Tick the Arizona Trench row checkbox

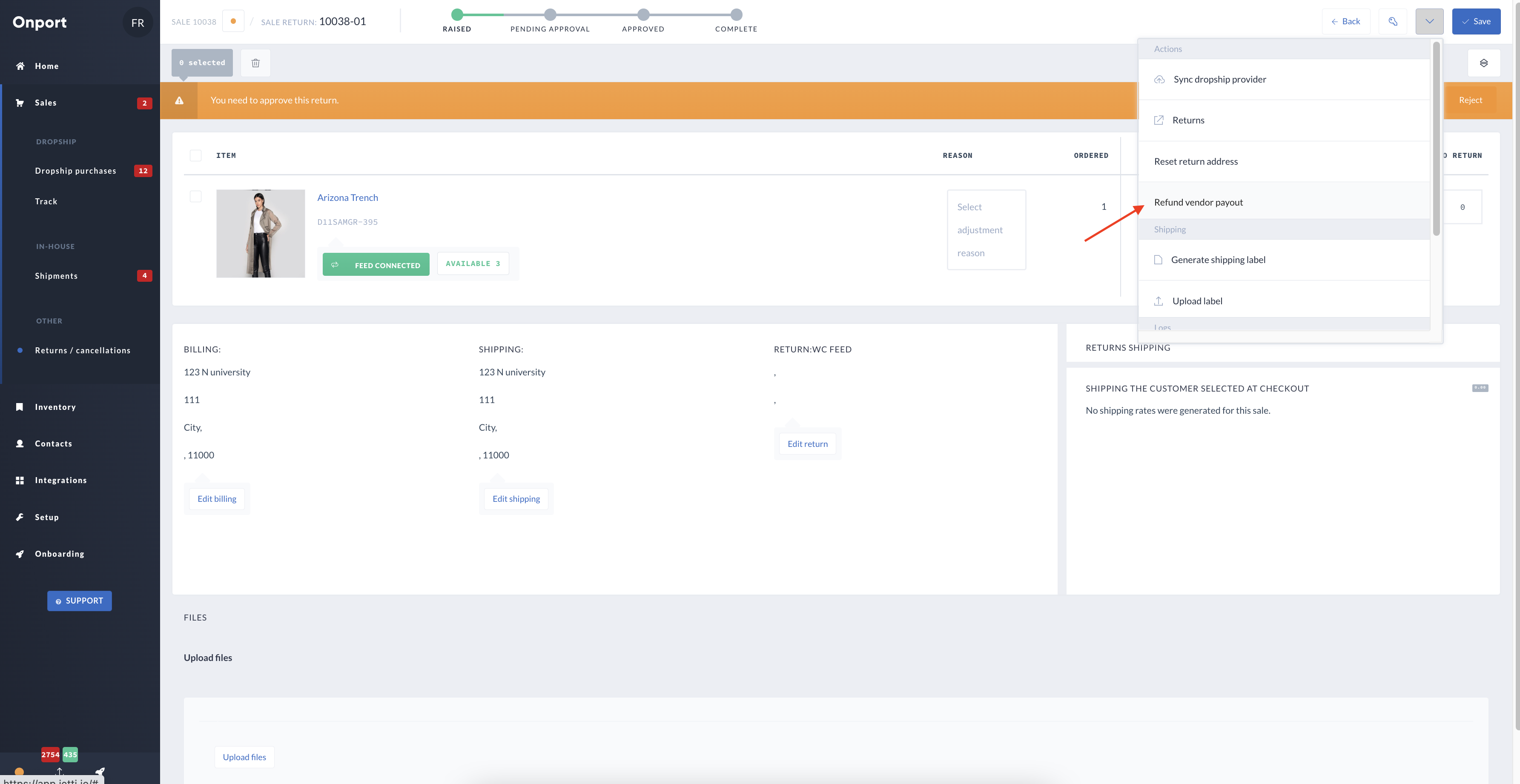[195, 197]
